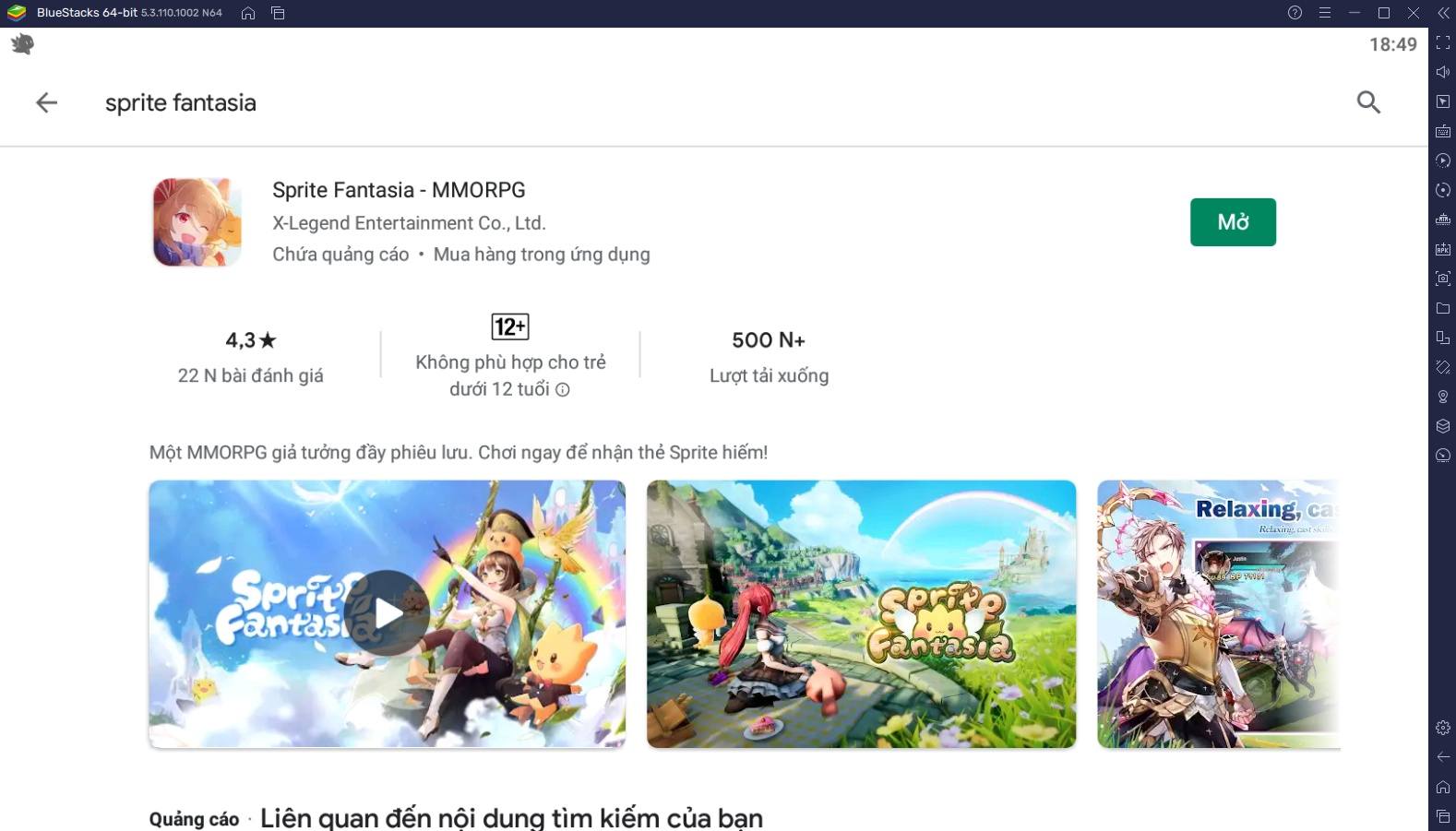This screenshot has height=831, width=1456.
Task: Open recent apps icon at sidebar bottom
Action: coord(1443,816)
